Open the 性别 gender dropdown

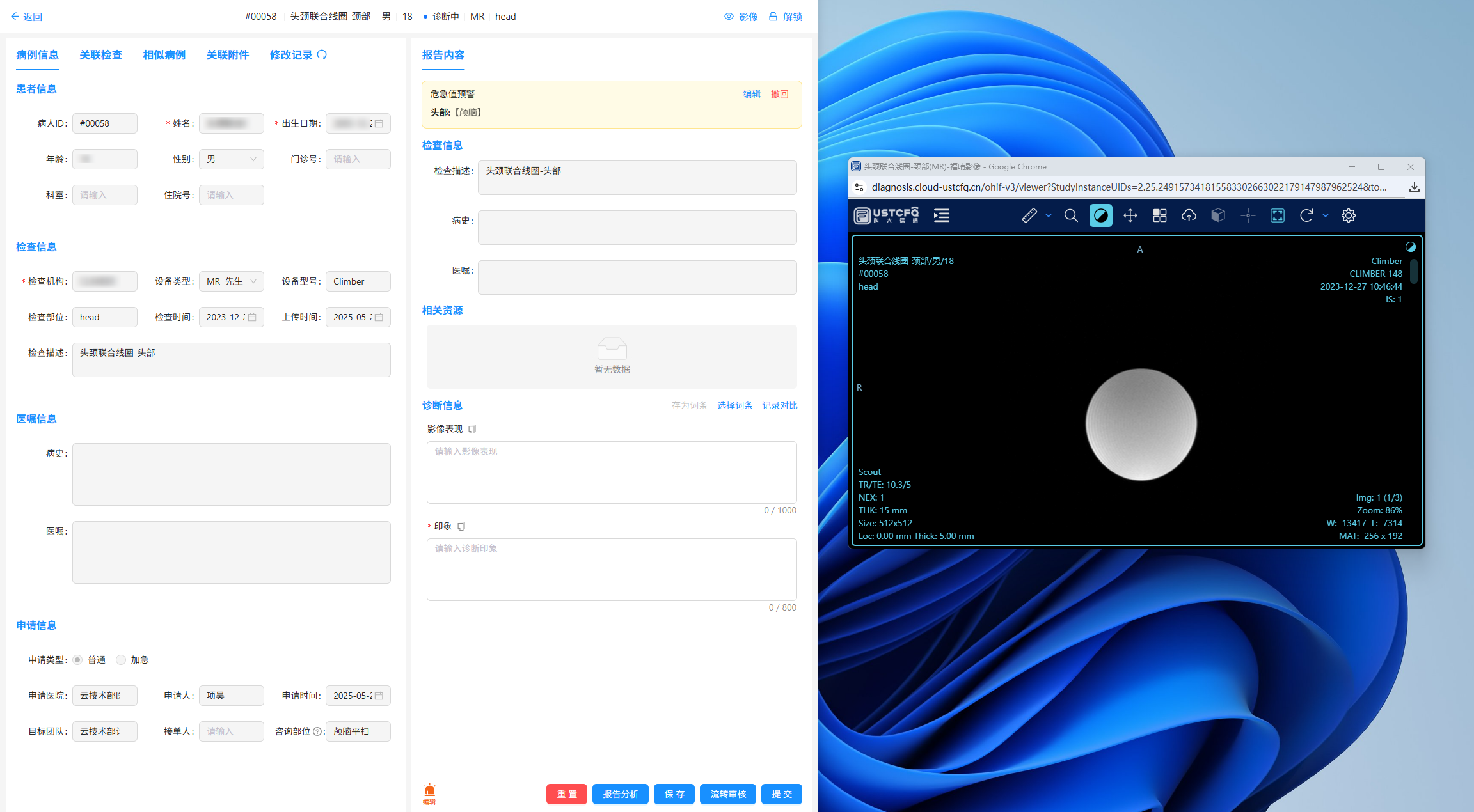coord(231,159)
